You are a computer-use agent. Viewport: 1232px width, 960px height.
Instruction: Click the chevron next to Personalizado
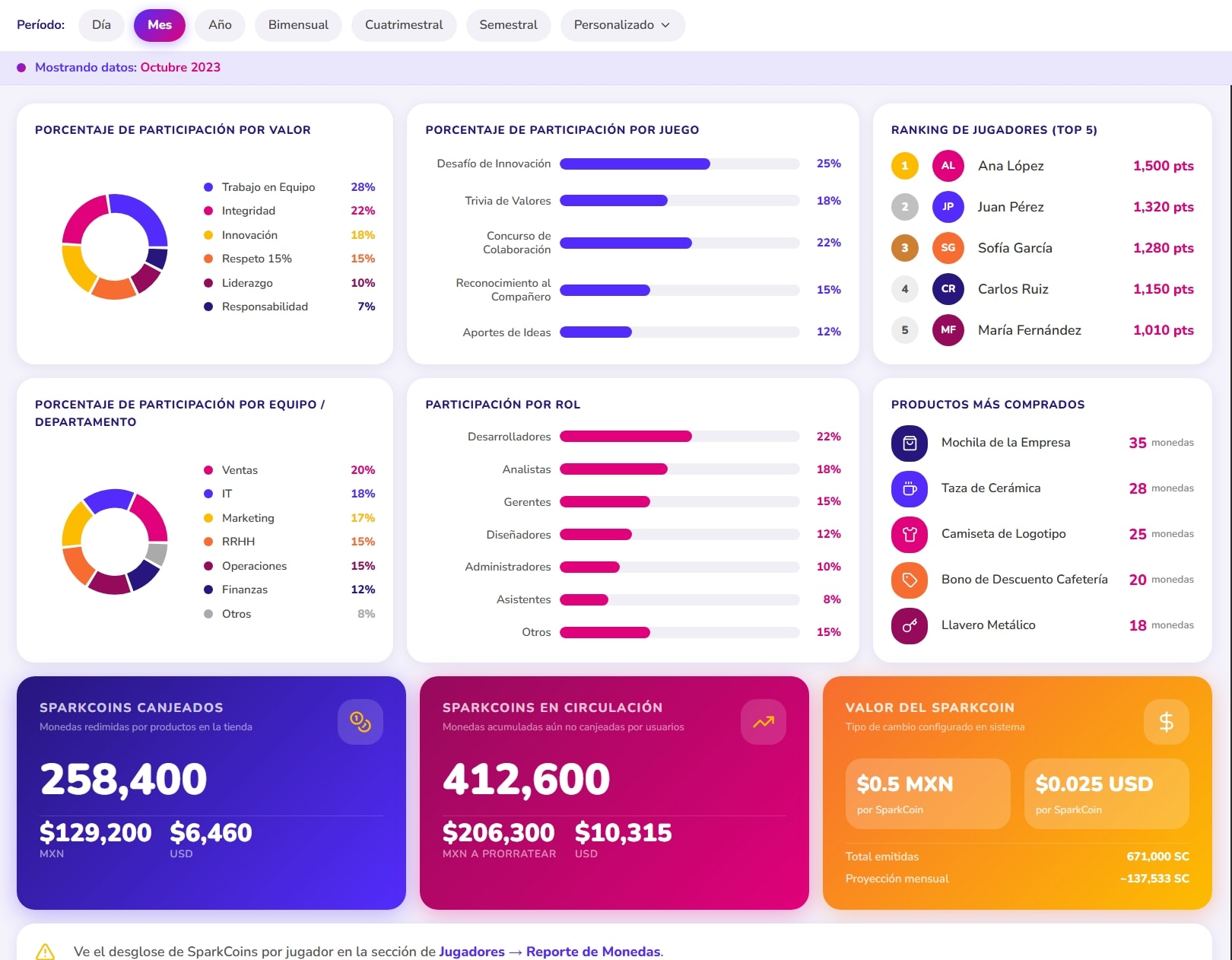click(x=665, y=25)
